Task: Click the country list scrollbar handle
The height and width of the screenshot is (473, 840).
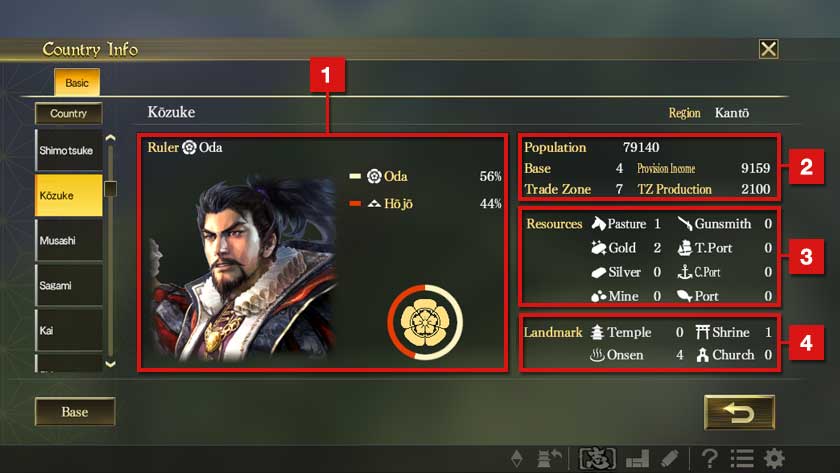Action: coord(110,189)
